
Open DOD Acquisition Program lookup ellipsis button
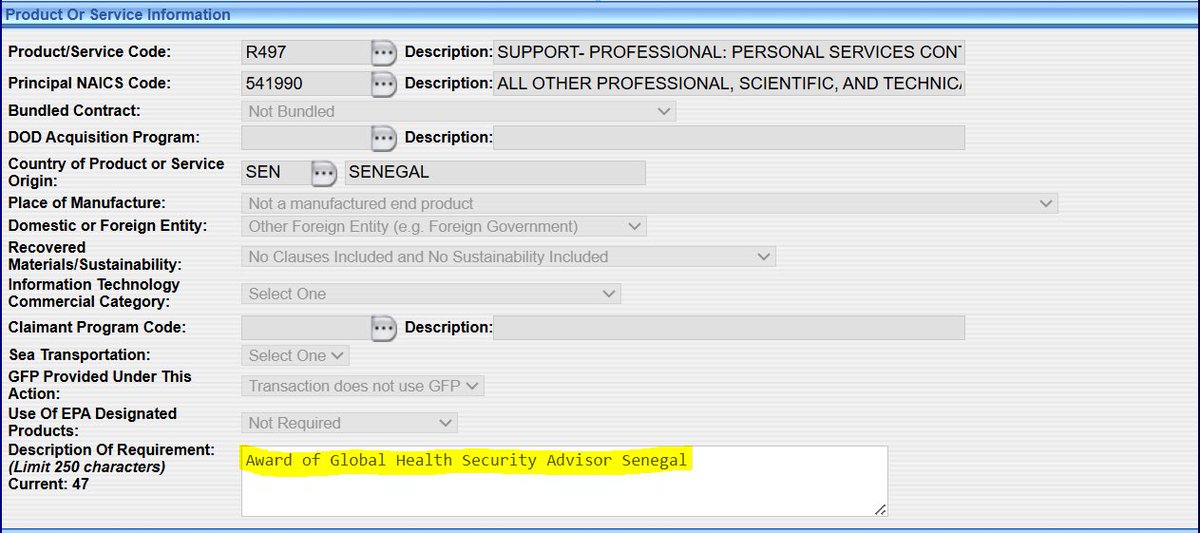pos(384,137)
